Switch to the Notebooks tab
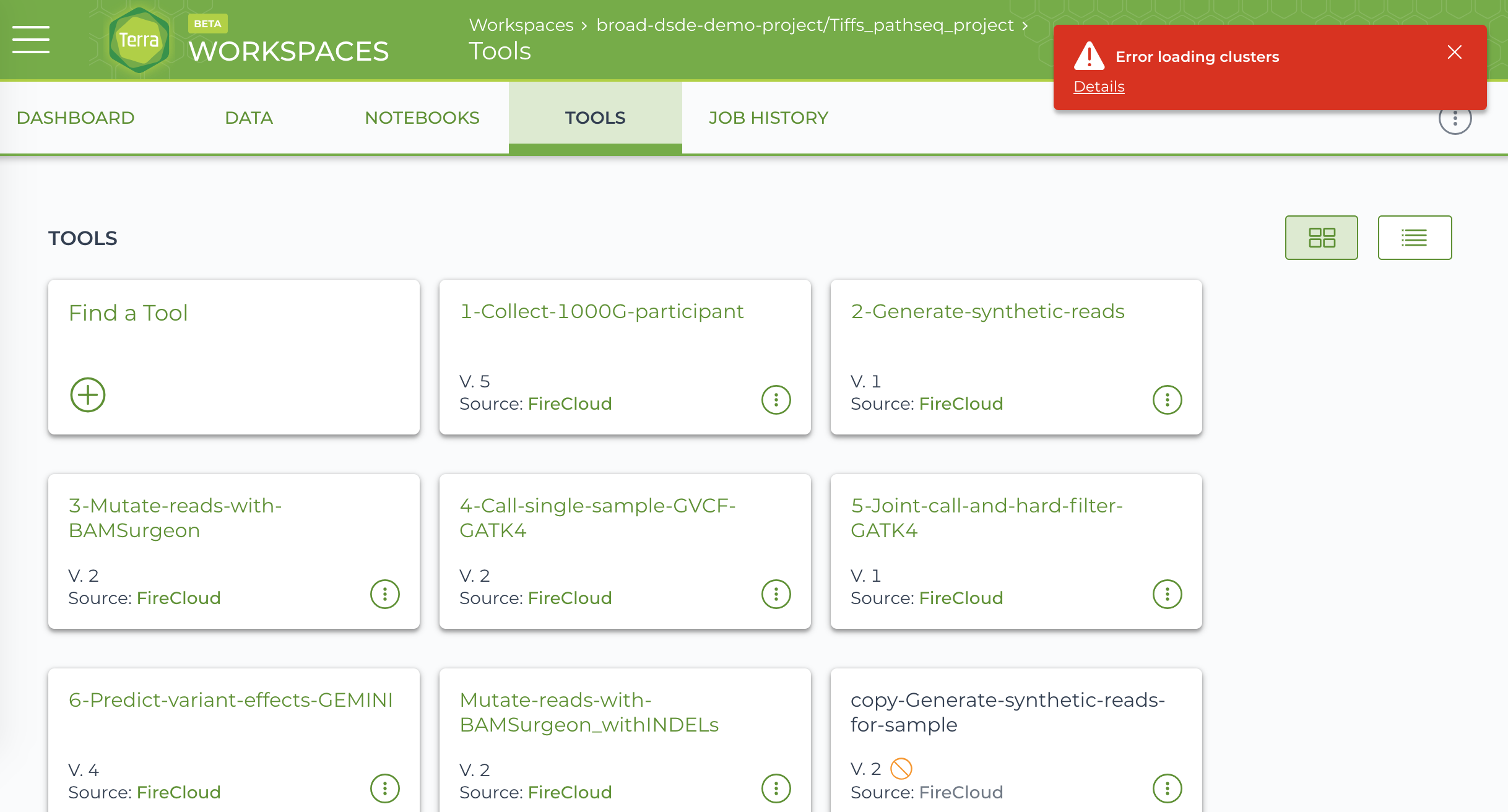This screenshot has width=1508, height=812. point(422,118)
